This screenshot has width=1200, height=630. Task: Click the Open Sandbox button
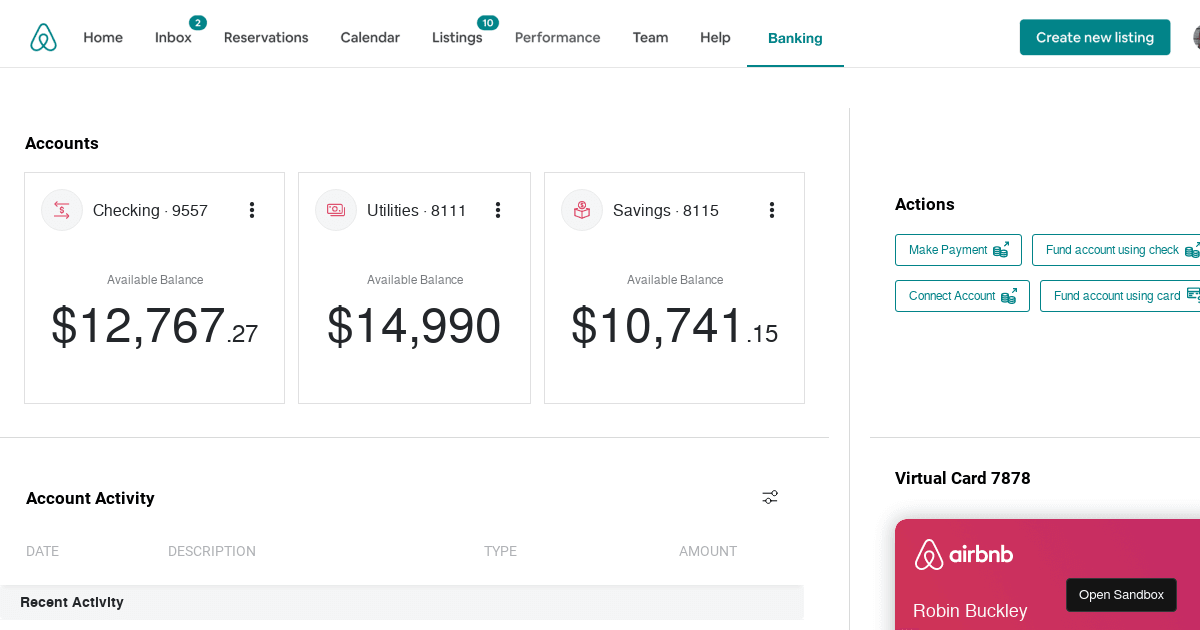1121,594
